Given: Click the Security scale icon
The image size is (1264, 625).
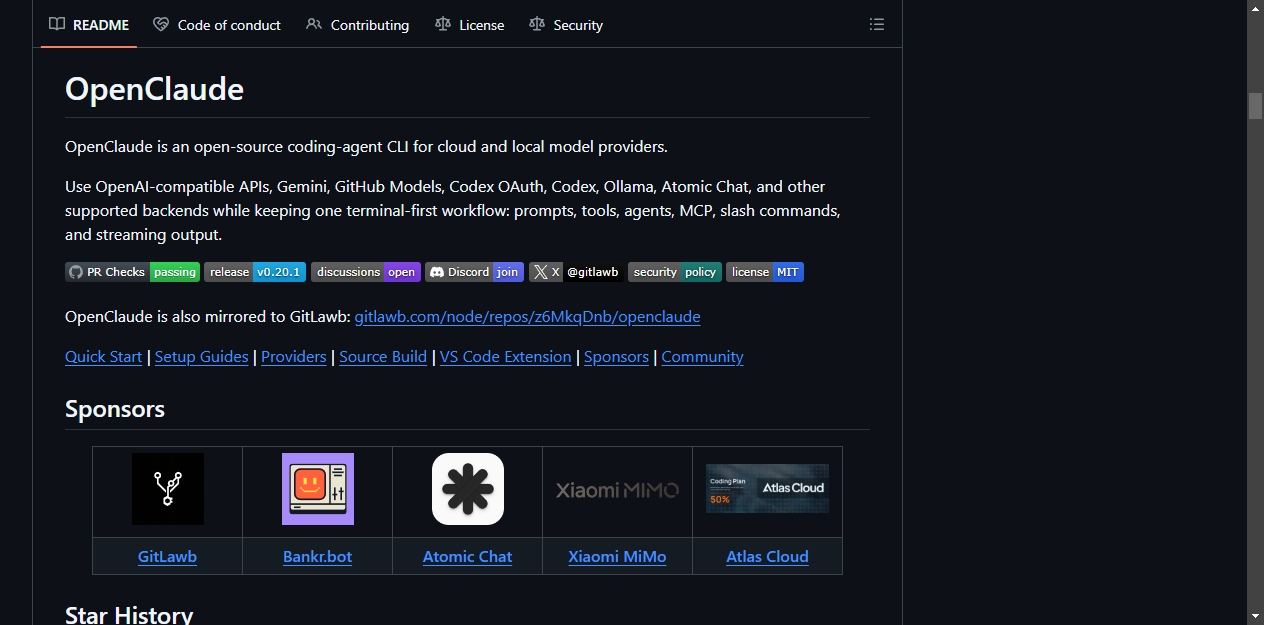Looking at the screenshot, I should tap(537, 24).
